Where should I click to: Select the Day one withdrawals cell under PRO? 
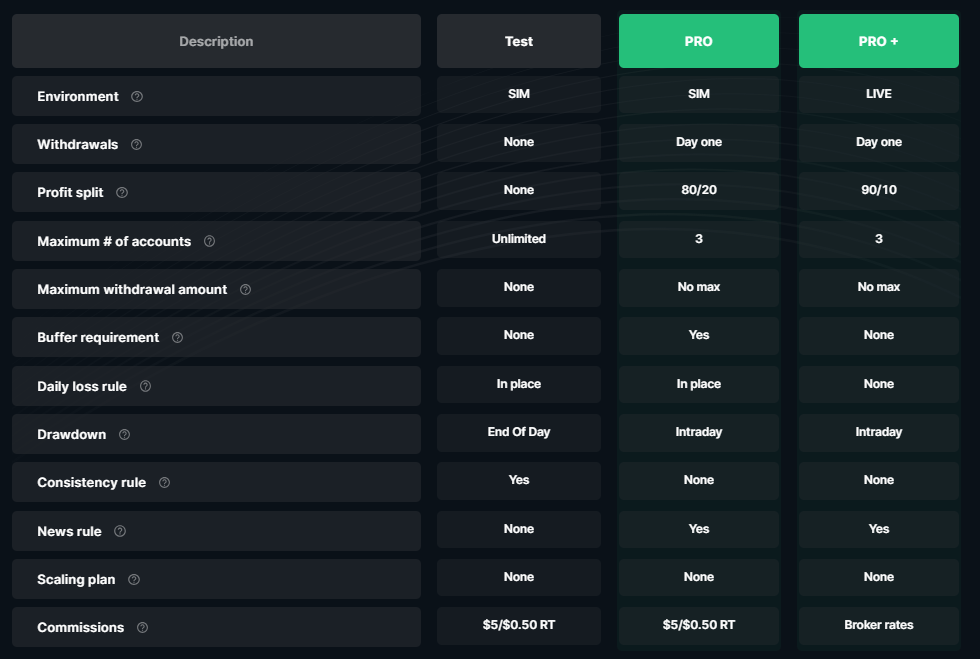[698, 142]
